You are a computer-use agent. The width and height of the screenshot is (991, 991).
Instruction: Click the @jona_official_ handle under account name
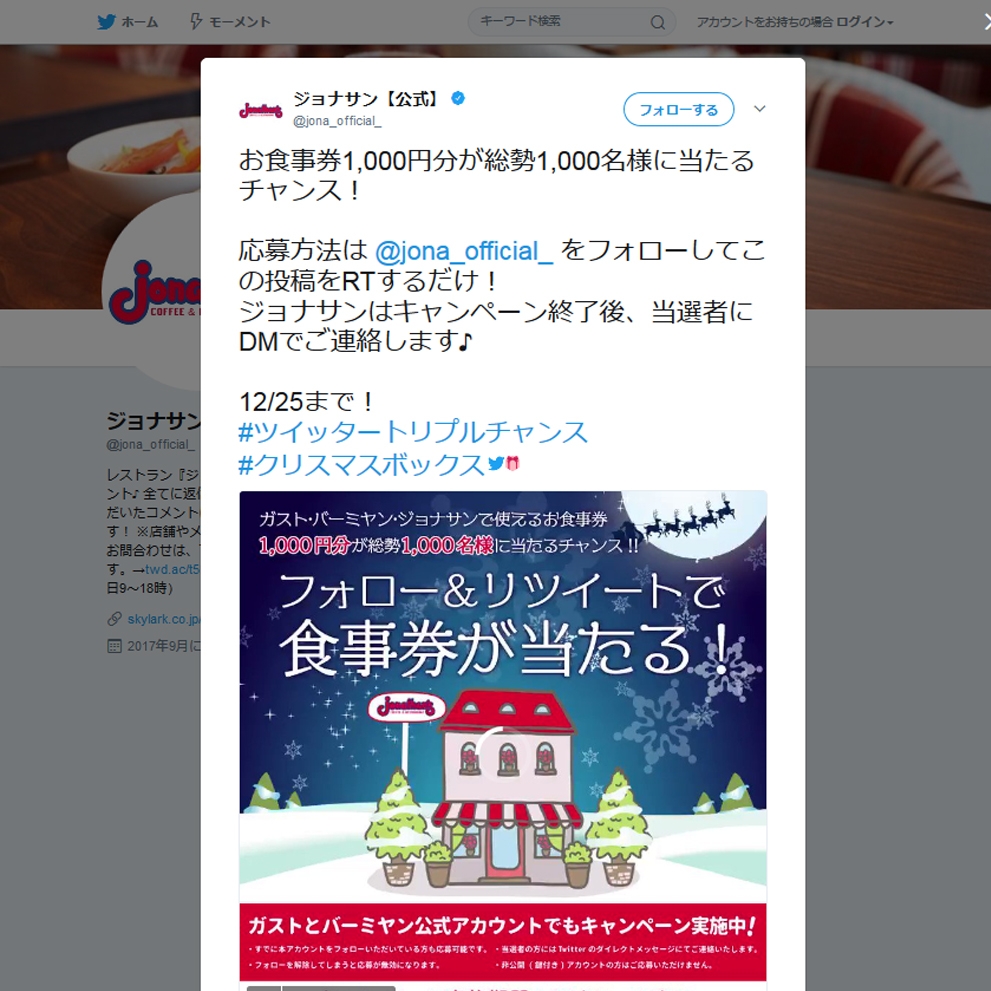coord(337,121)
